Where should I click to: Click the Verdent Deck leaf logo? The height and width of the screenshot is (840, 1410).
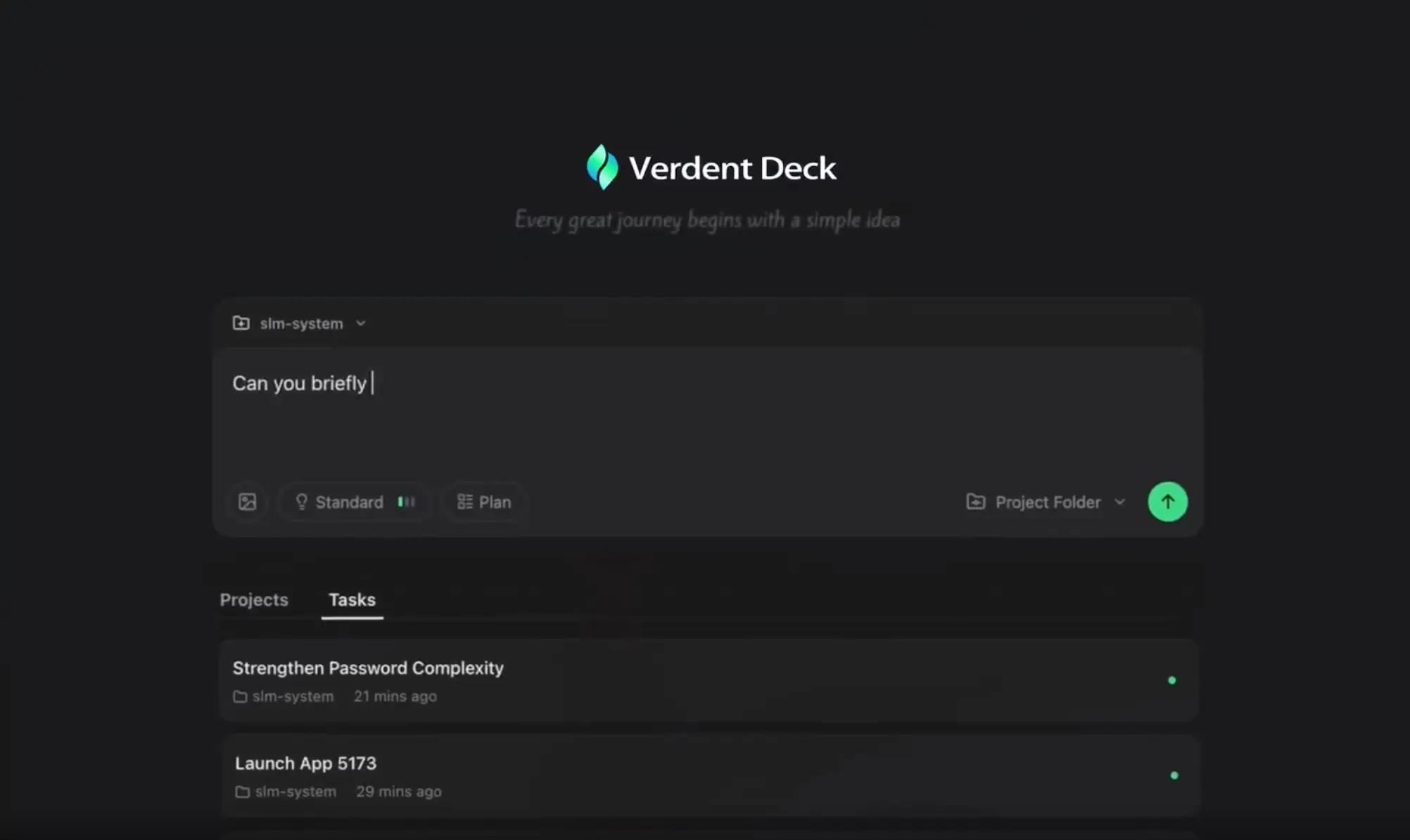tap(602, 167)
